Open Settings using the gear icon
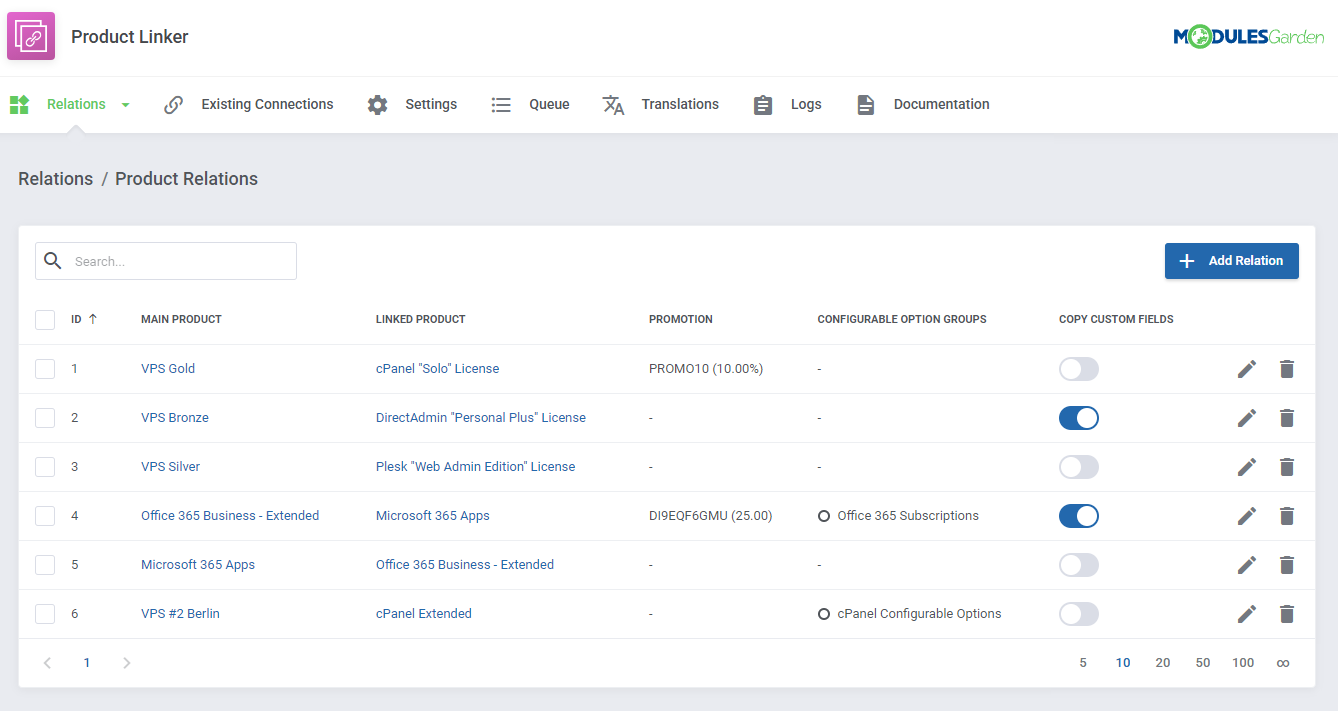Image resolution: width=1338 pixels, height=711 pixels. coord(377,104)
